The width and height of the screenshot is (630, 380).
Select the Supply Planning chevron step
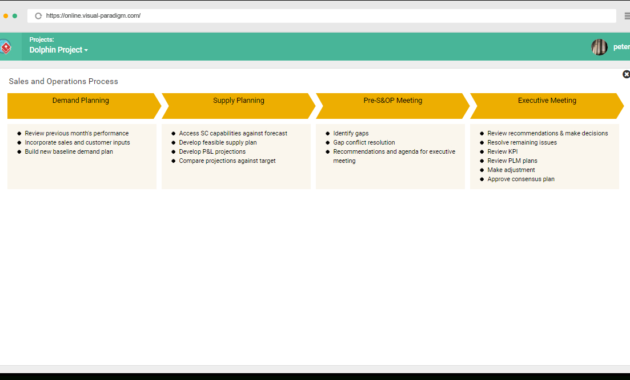(x=238, y=106)
